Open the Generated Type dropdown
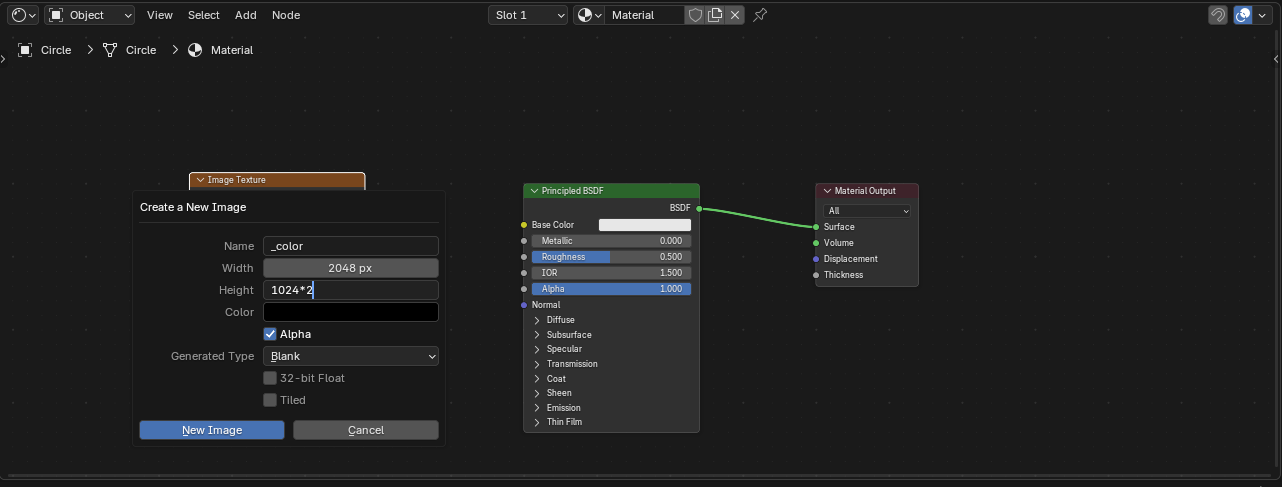The width and height of the screenshot is (1282, 487). (350, 356)
